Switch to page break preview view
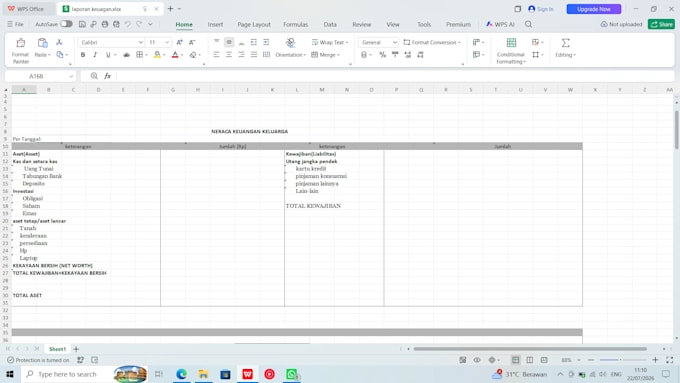680x383 pixels. tap(530, 360)
